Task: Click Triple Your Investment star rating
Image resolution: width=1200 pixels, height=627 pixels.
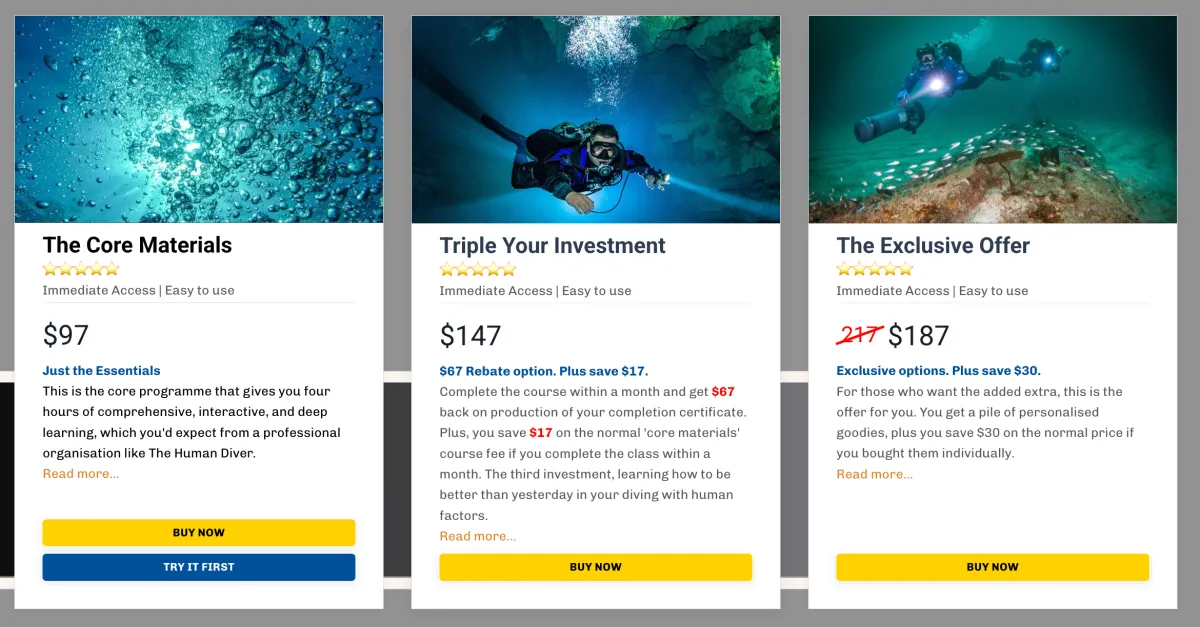Action: pyautogui.click(x=478, y=269)
